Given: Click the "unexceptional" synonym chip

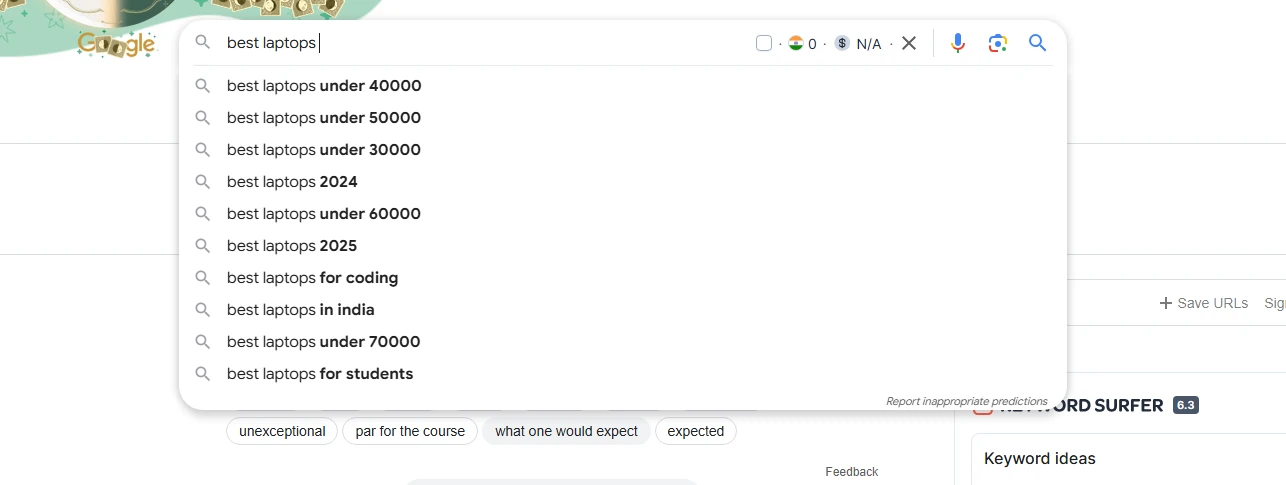Looking at the screenshot, I should (x=282, y=431).
